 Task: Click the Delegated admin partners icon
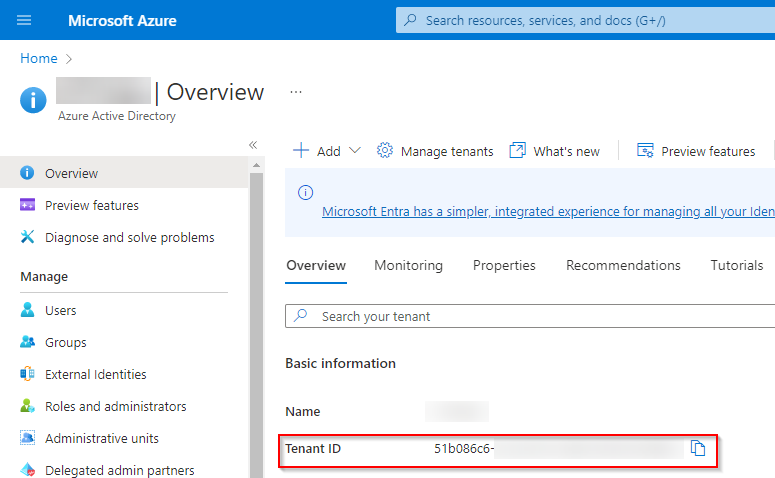[x=28, y=470]
